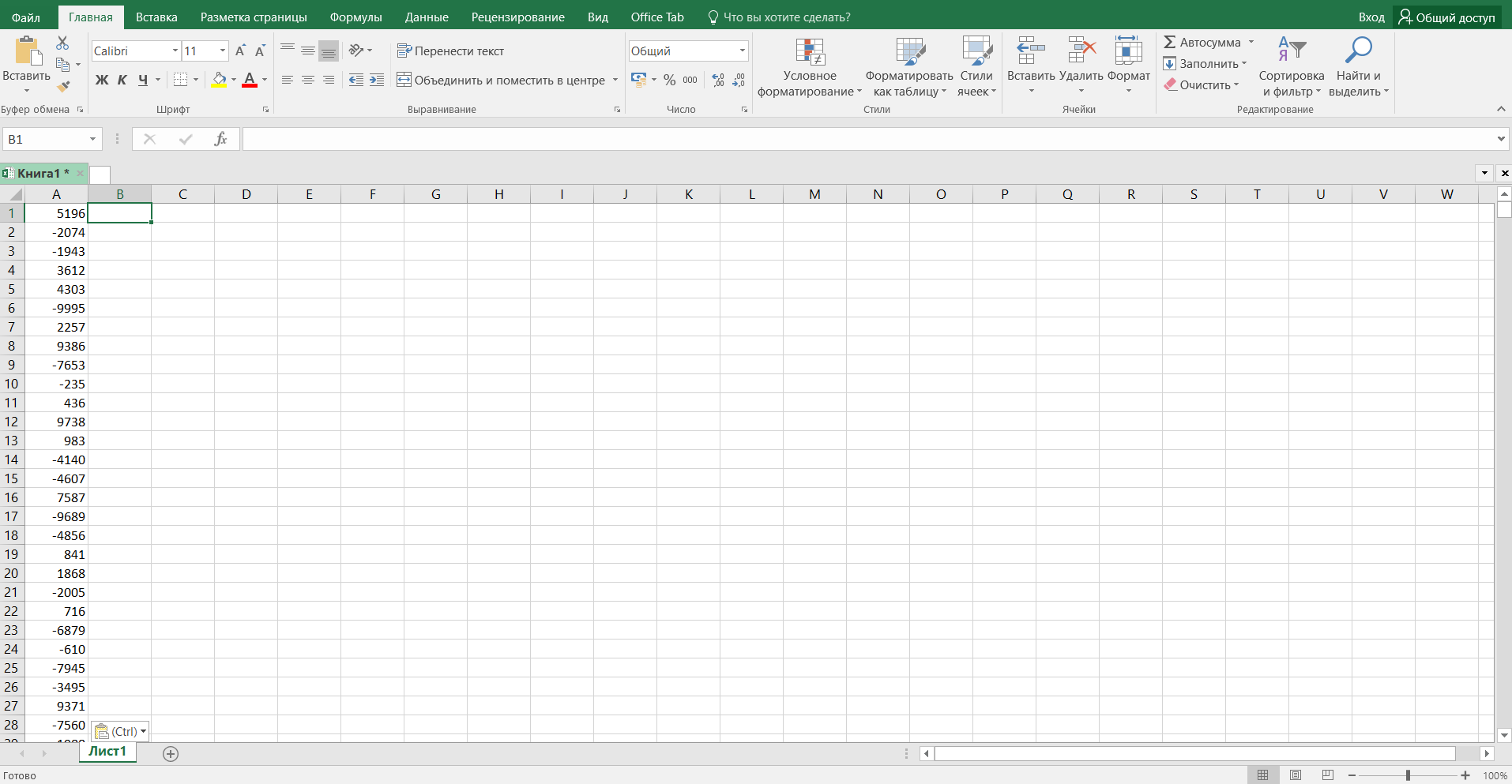Click the zoom slider handle

tap(1408, 775)
